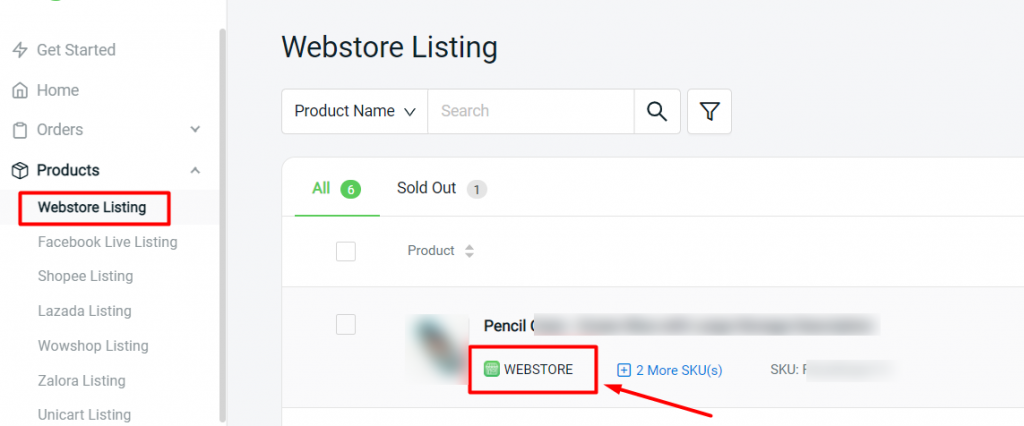The height and width of the screenshot is (426, 1024).
Task: Select the All products tab
Action: pos(337,189)
